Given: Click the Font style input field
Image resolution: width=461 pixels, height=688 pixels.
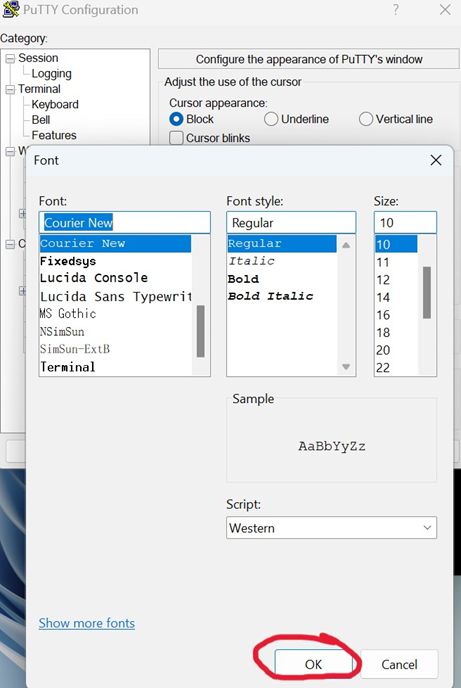Looking at the screenshot, I should (291, 222).
